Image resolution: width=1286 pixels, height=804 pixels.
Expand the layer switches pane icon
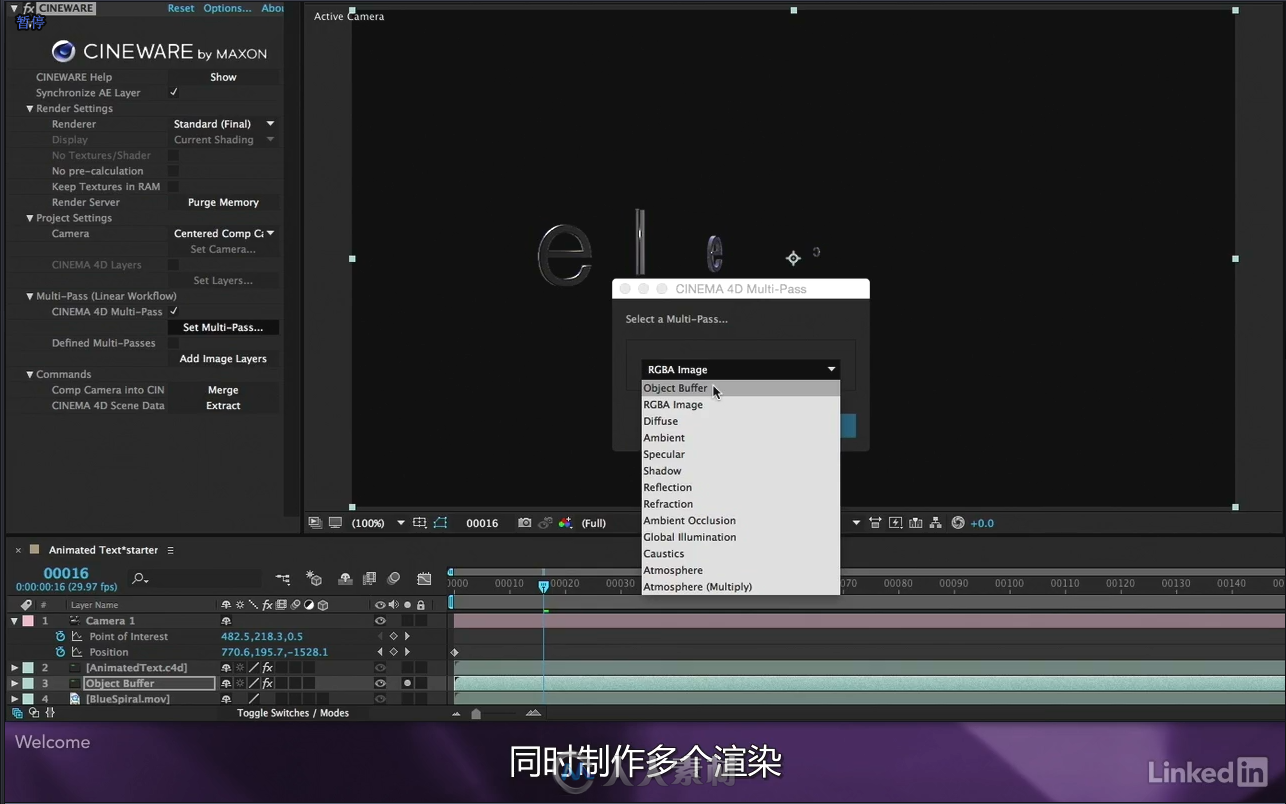pyautogui.click(x=18, y=713)
